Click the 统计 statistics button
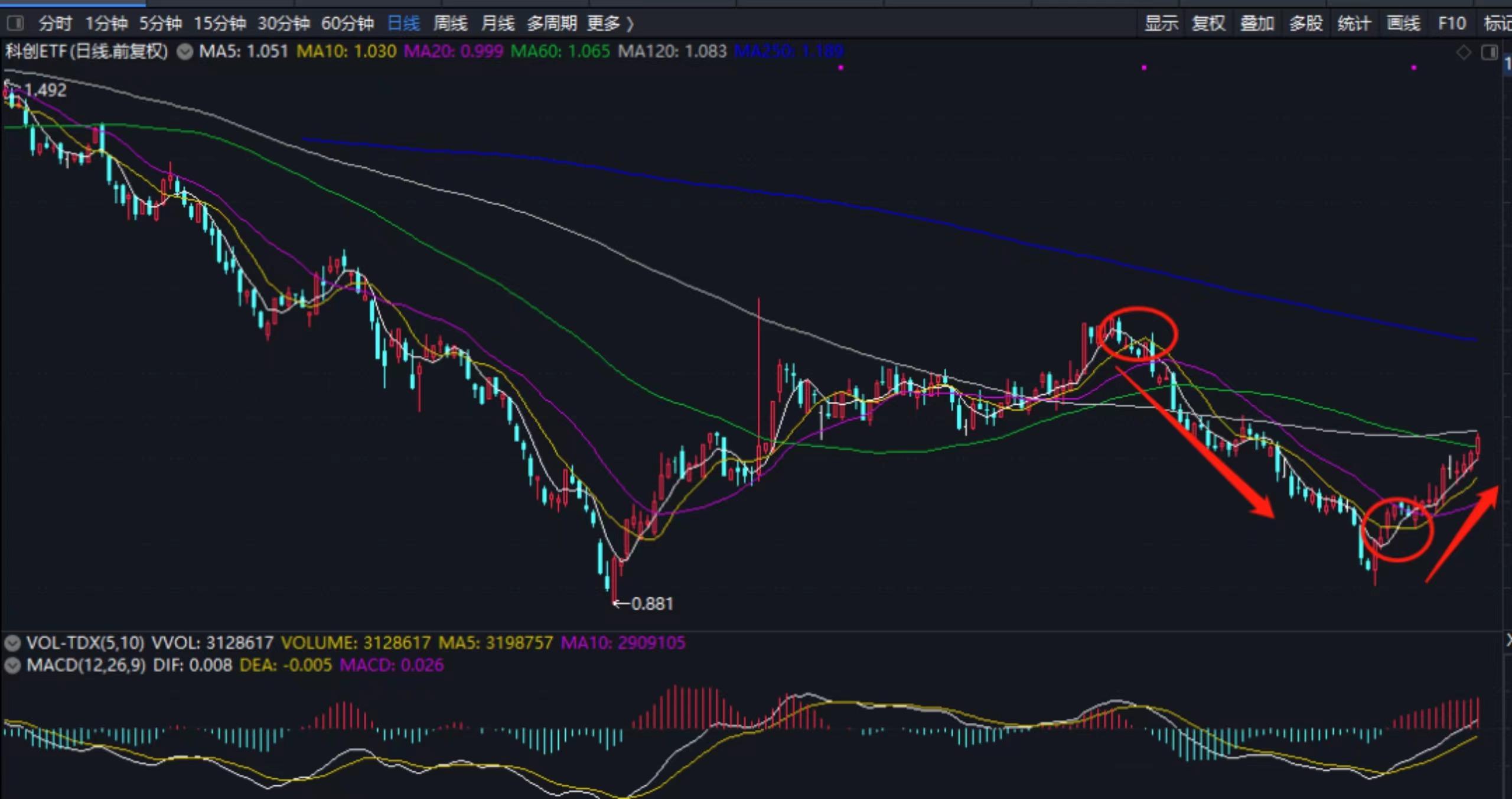This screenshot has width=1512, height=799. [1354, 24]
